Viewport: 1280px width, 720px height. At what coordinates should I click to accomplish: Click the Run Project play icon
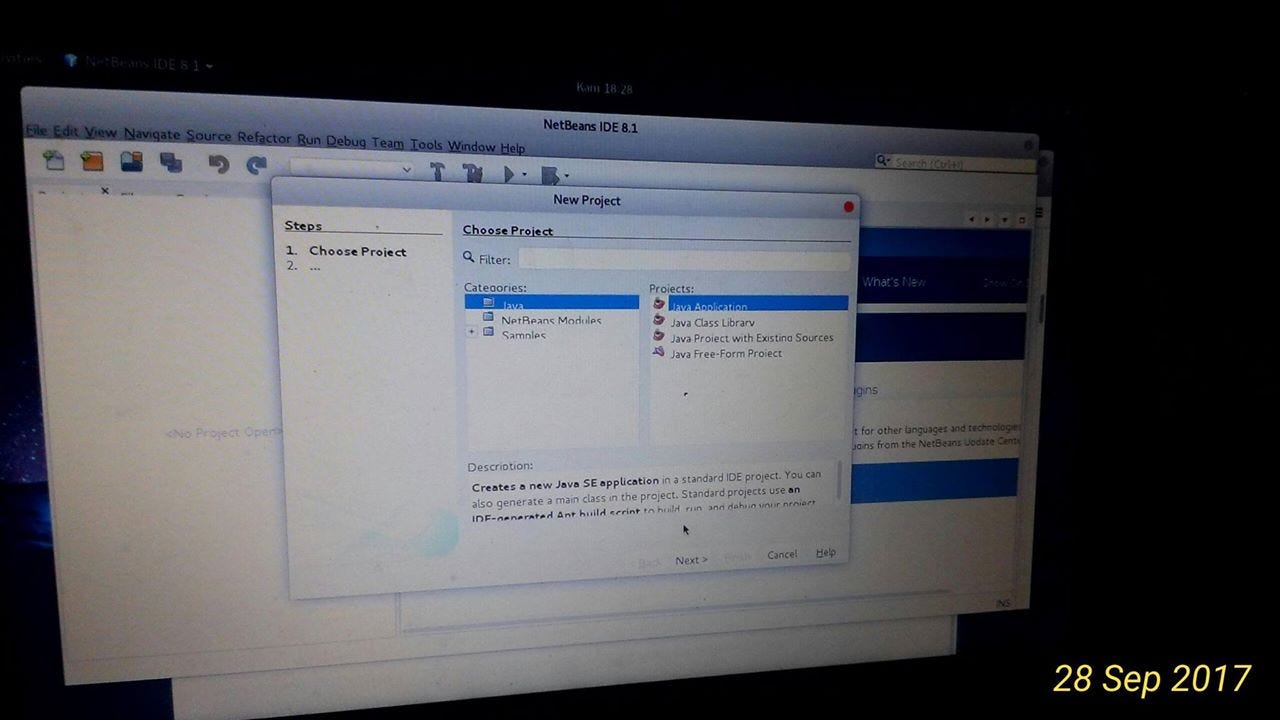pyautogui.click(x=509, y=174)
